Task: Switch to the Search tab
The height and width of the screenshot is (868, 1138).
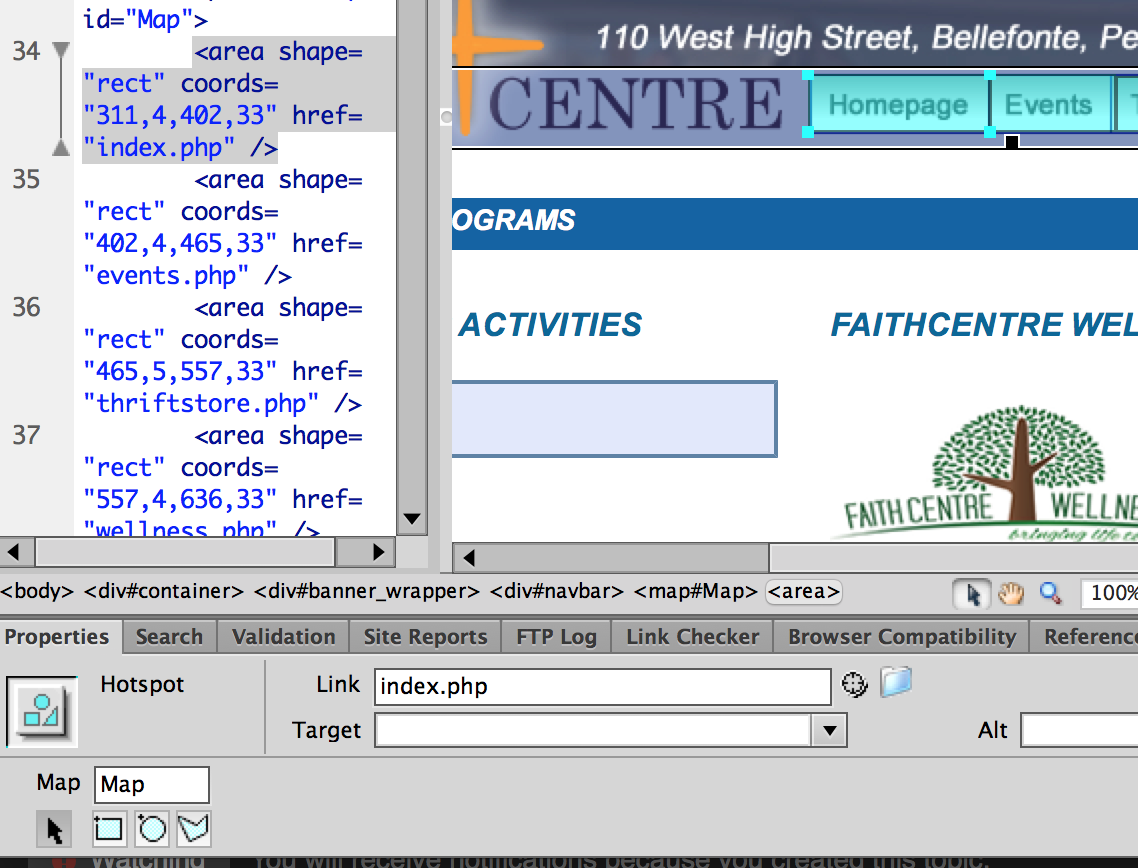Action: tap(169, 636)
